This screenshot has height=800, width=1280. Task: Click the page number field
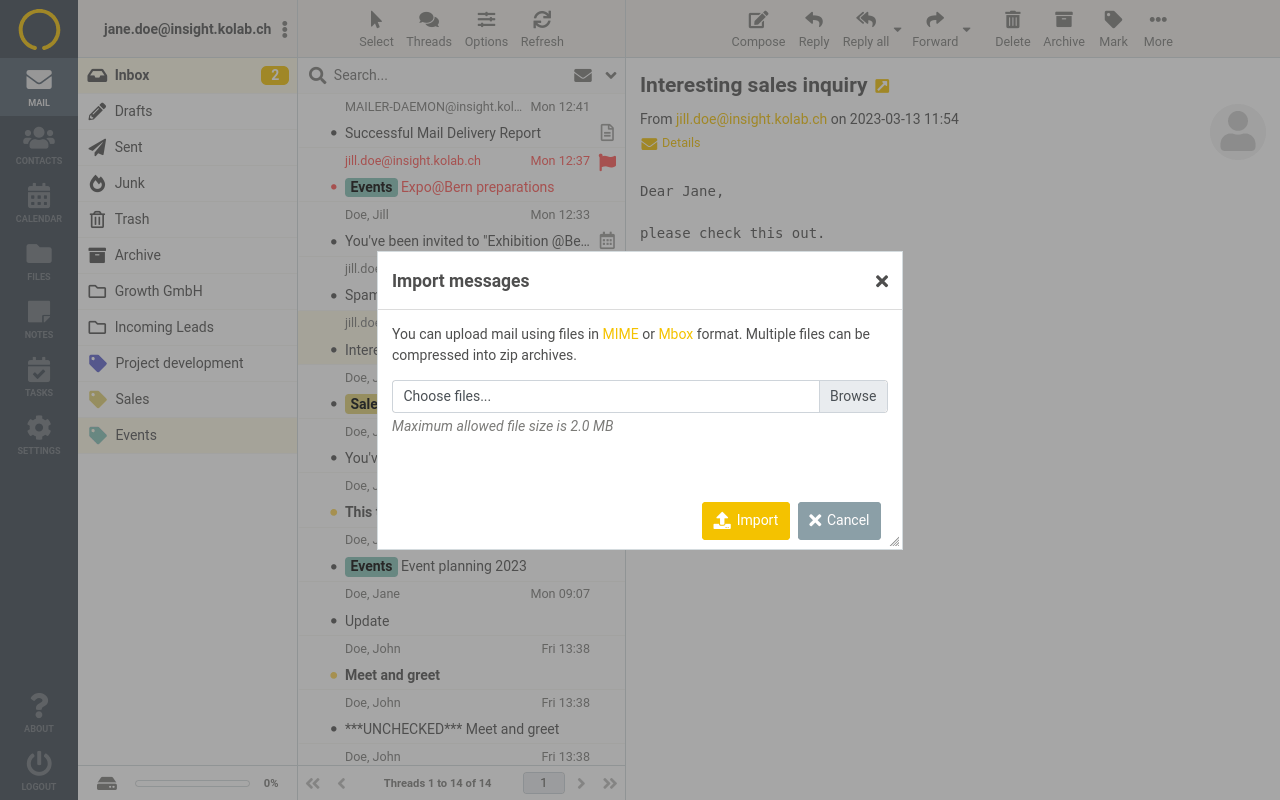click(544, 783)
